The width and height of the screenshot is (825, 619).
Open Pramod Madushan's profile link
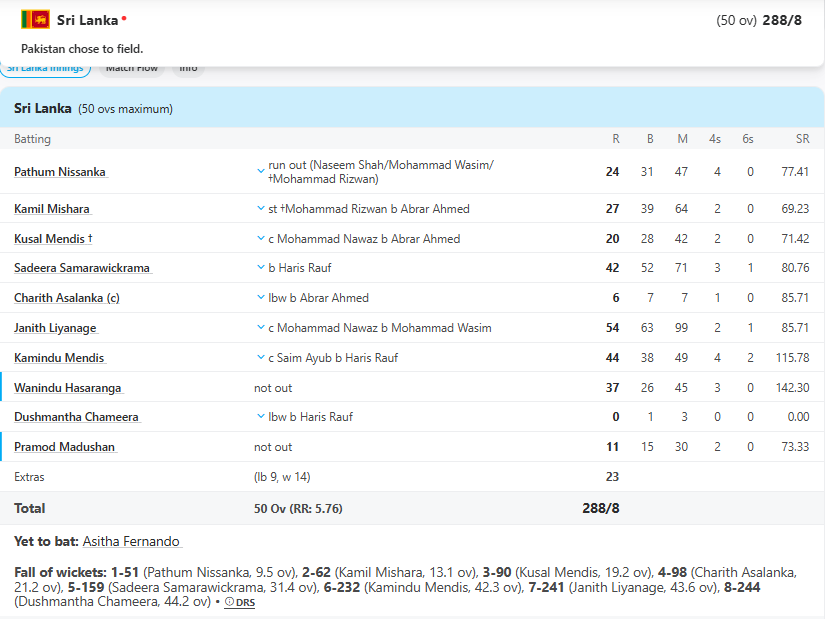click(x=65, y=447)
